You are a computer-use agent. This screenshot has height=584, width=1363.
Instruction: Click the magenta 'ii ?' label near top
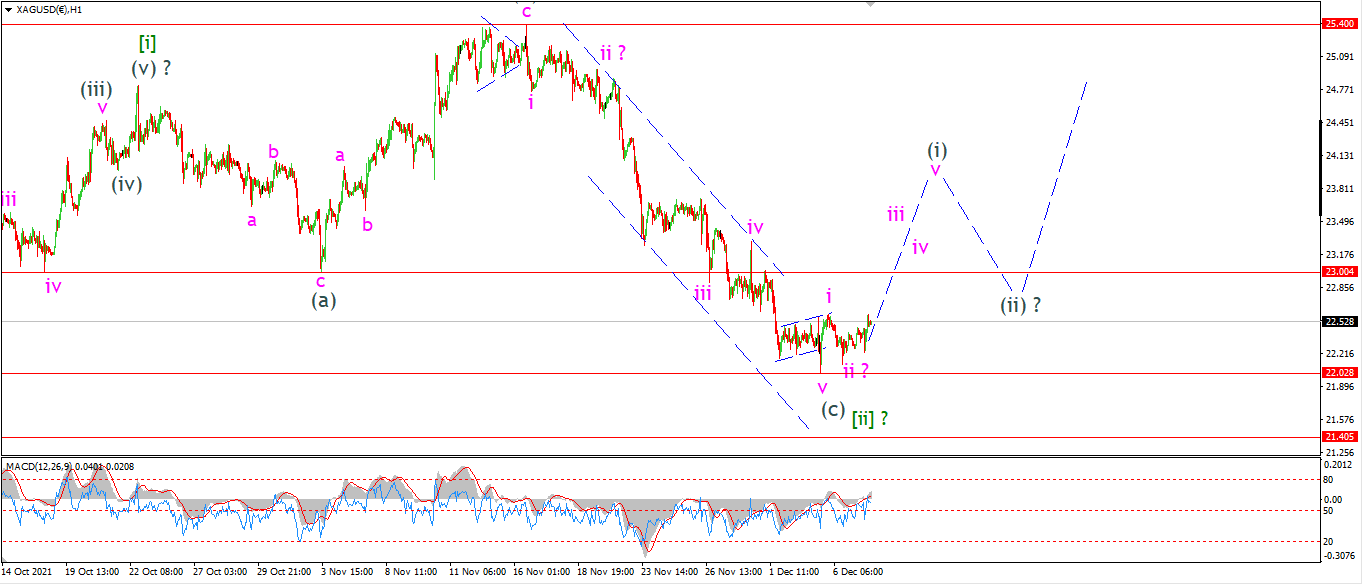[x=613, y=52]
